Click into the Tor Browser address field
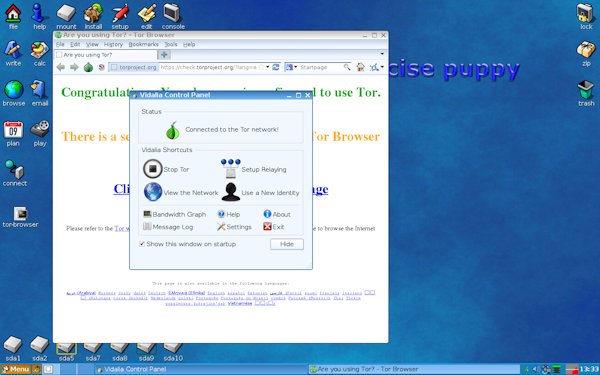 pos(209,67)
